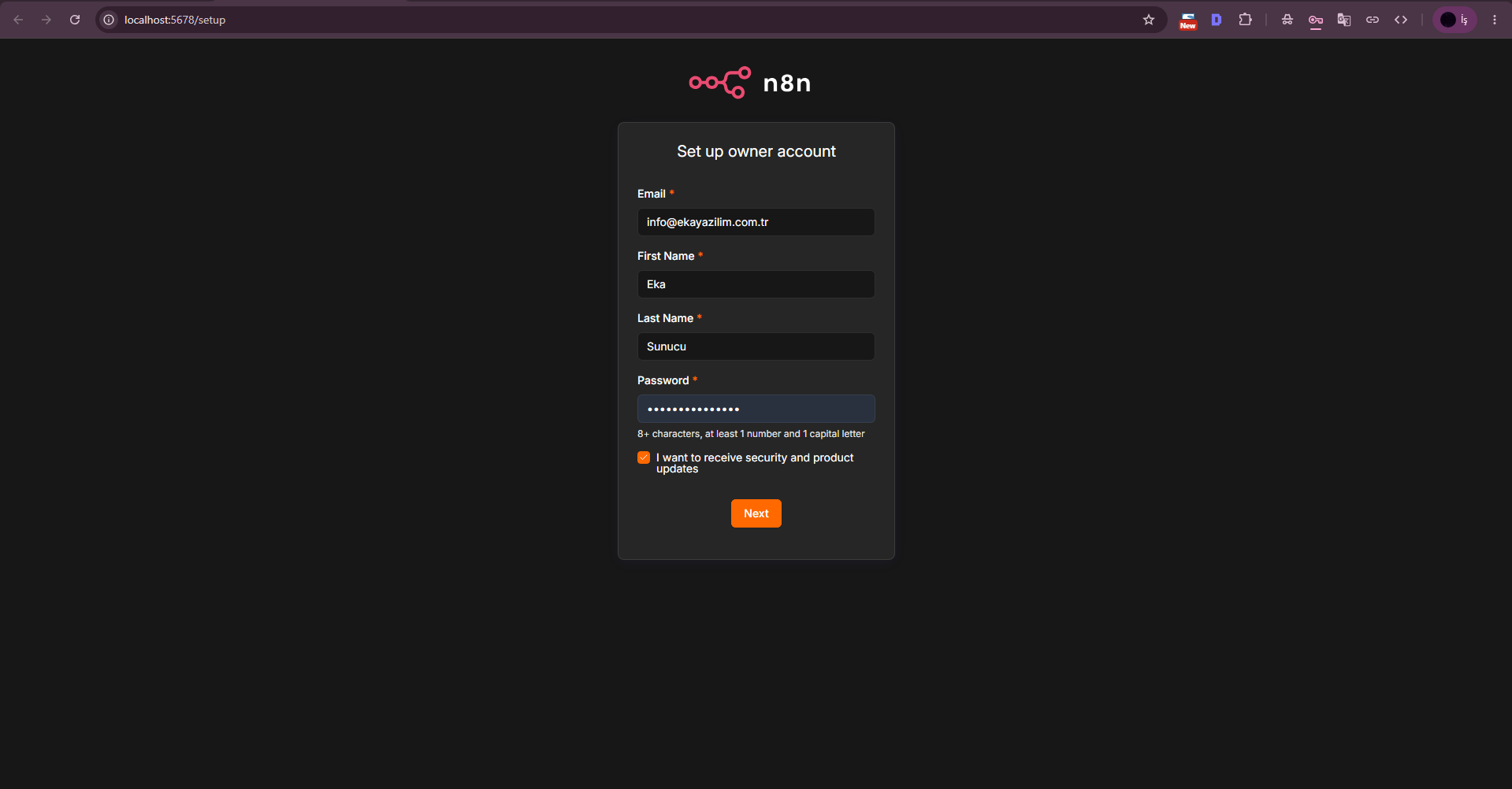Focus the Last Name field containing Sunucu

tap(756, 346)
